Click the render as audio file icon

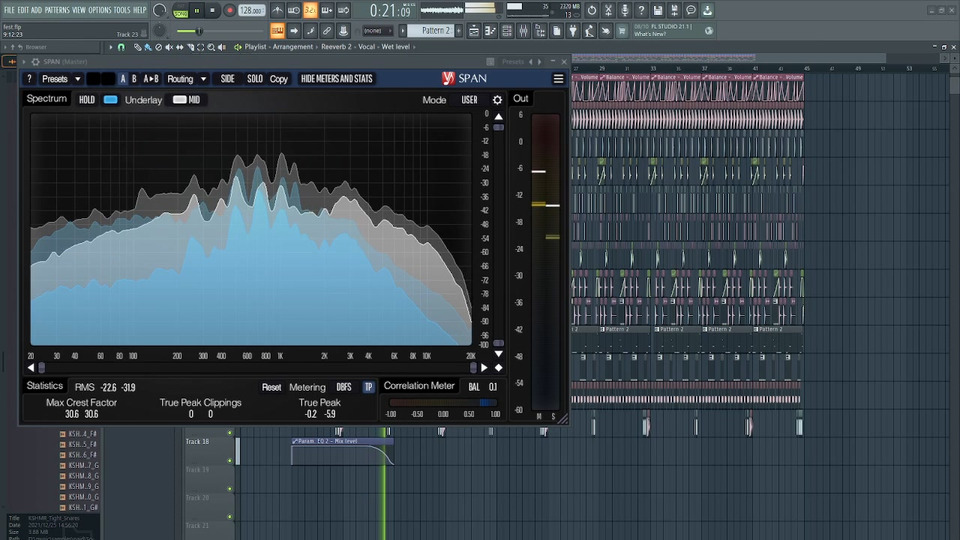[x=674, y=10]
